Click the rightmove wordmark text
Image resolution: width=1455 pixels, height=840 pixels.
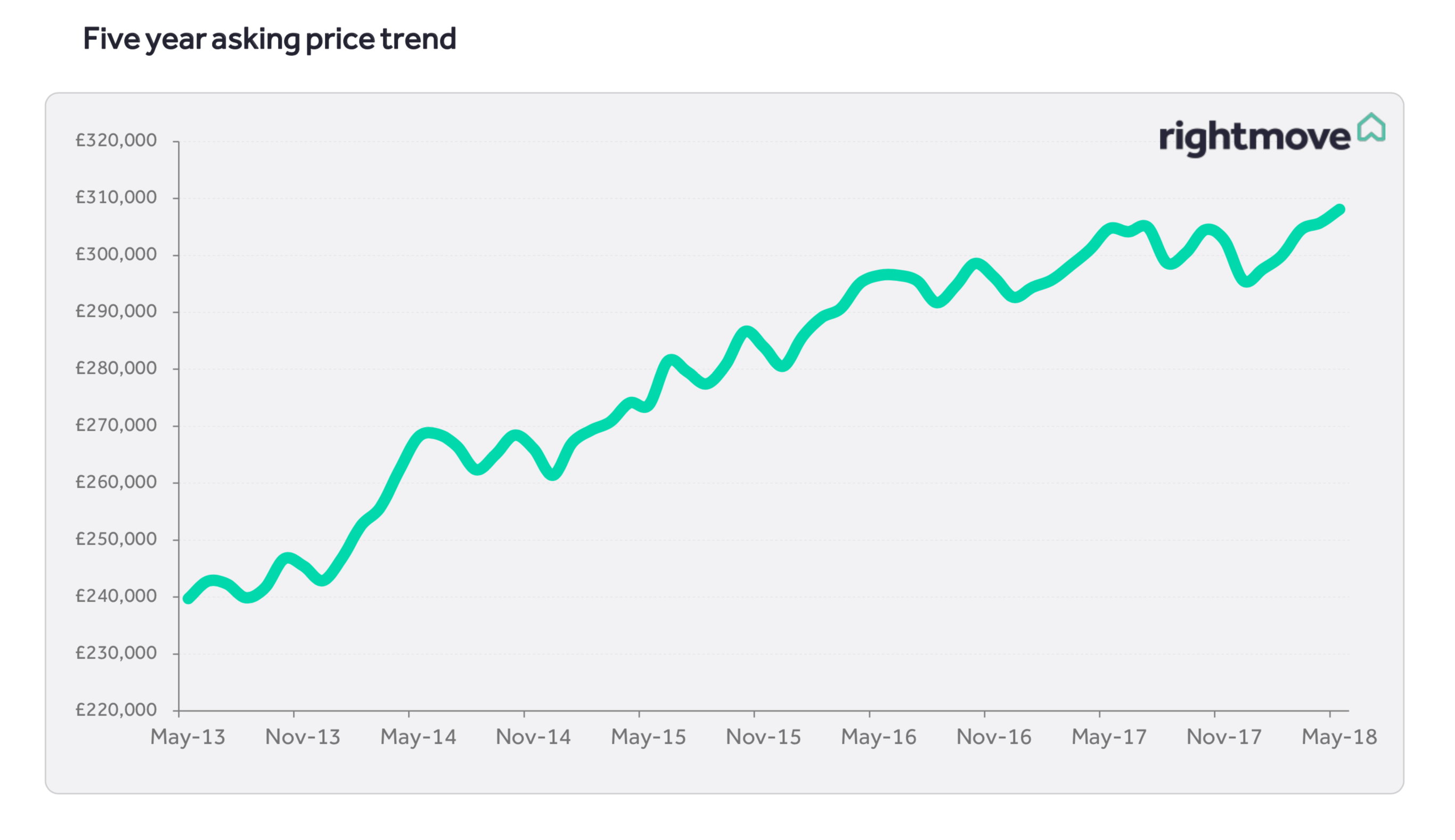coord(1254,137)
